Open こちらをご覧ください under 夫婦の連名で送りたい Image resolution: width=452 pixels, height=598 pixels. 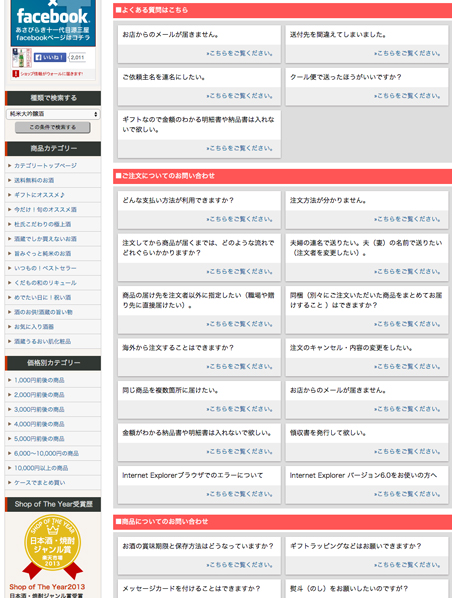click(x=407, y=272)
